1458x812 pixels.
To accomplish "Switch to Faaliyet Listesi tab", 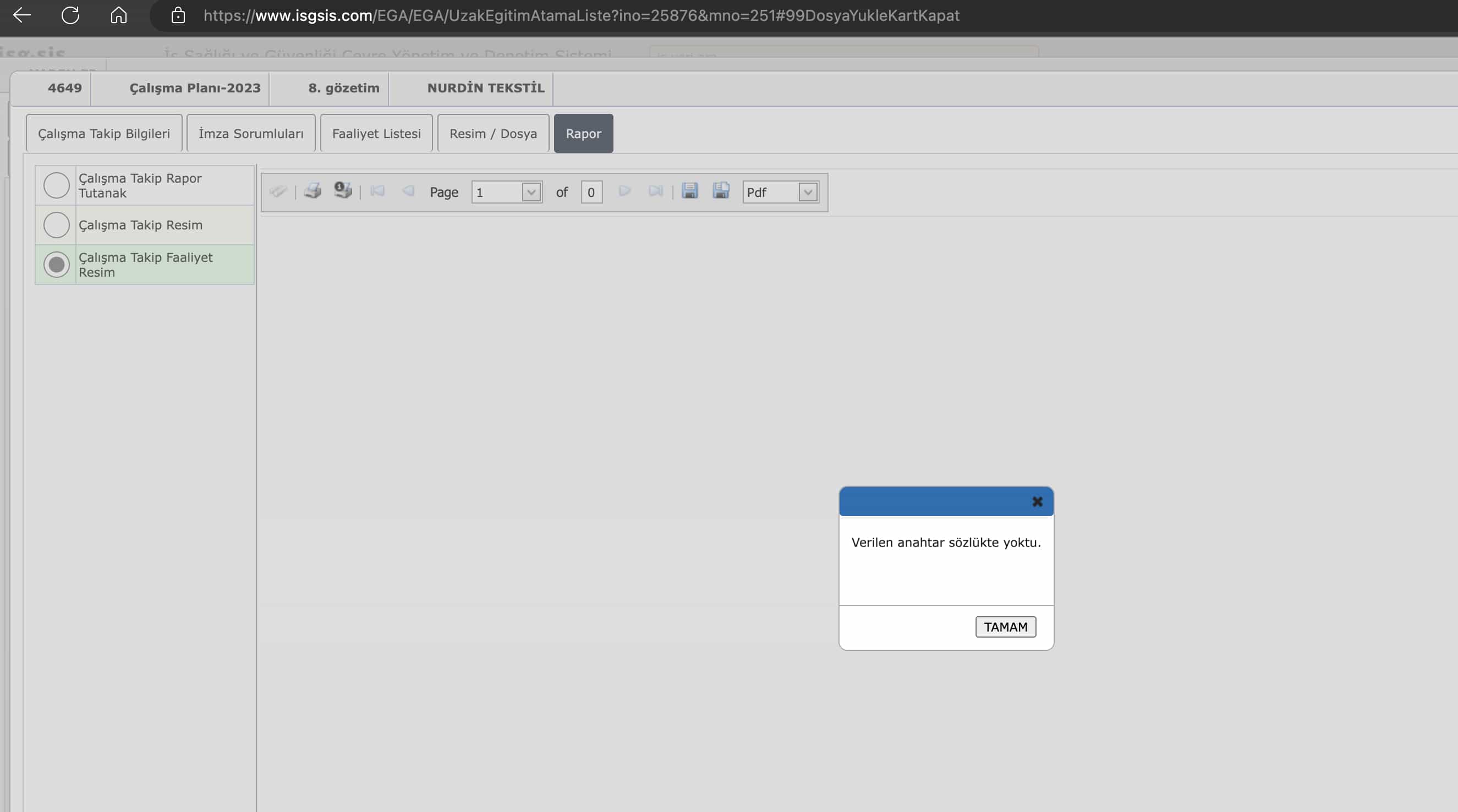I will [x=376, y=134].
